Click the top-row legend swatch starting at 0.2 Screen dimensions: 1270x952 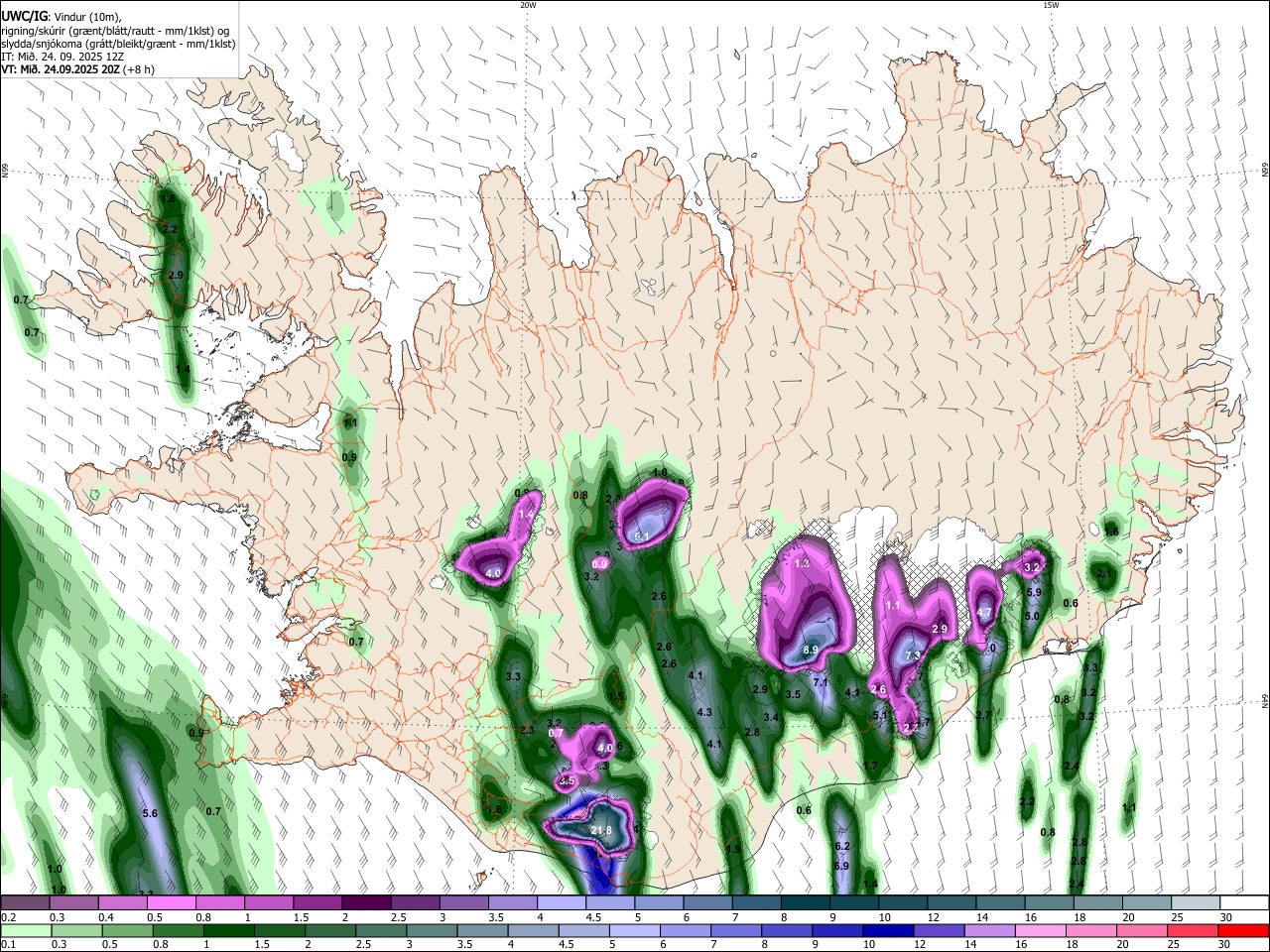25,903
